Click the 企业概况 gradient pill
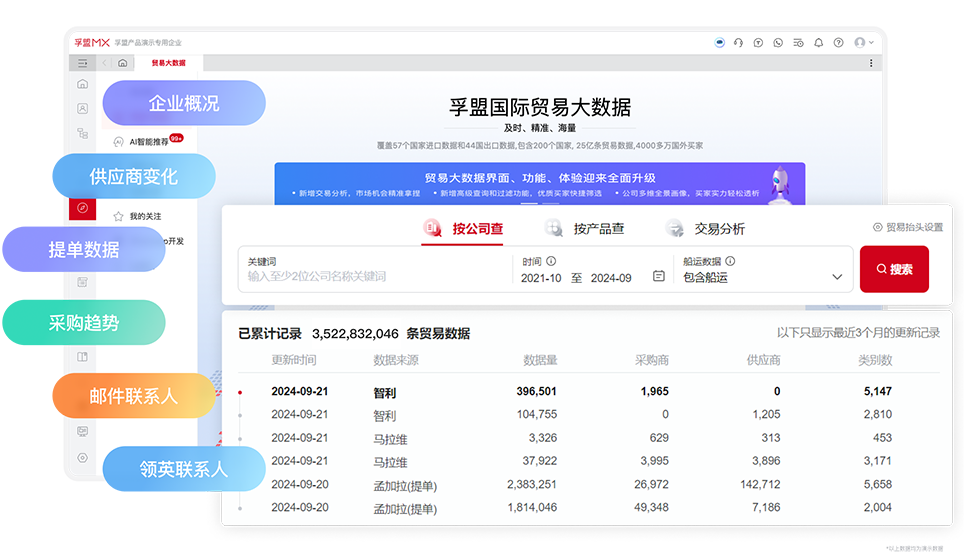Image resolution: width=964 pixels, height=558 pixels. click(x=184, y=103)
